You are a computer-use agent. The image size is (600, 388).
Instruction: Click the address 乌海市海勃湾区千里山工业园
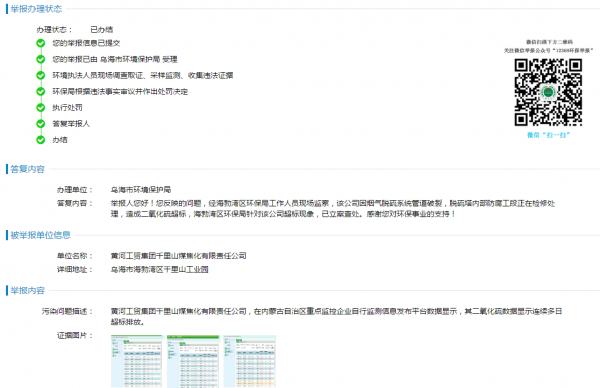[160, 269]
